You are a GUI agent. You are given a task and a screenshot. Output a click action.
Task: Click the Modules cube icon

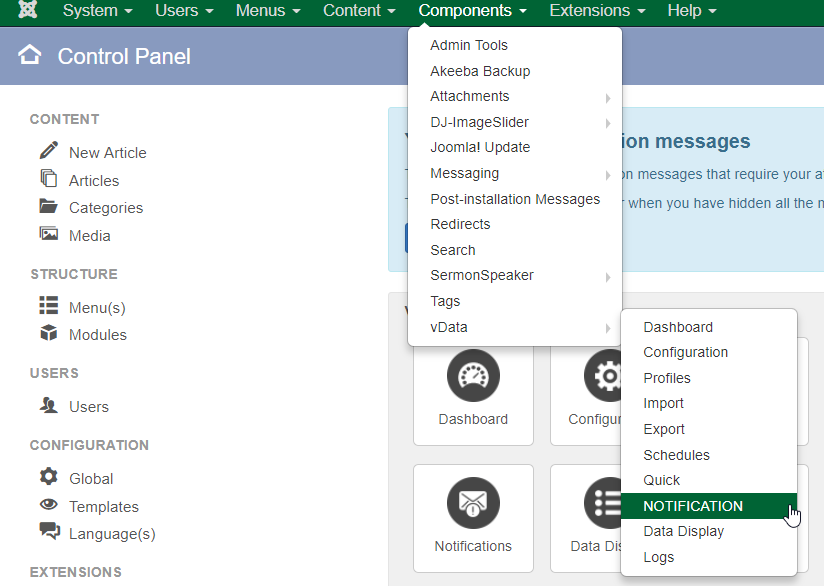click(48, 333)
